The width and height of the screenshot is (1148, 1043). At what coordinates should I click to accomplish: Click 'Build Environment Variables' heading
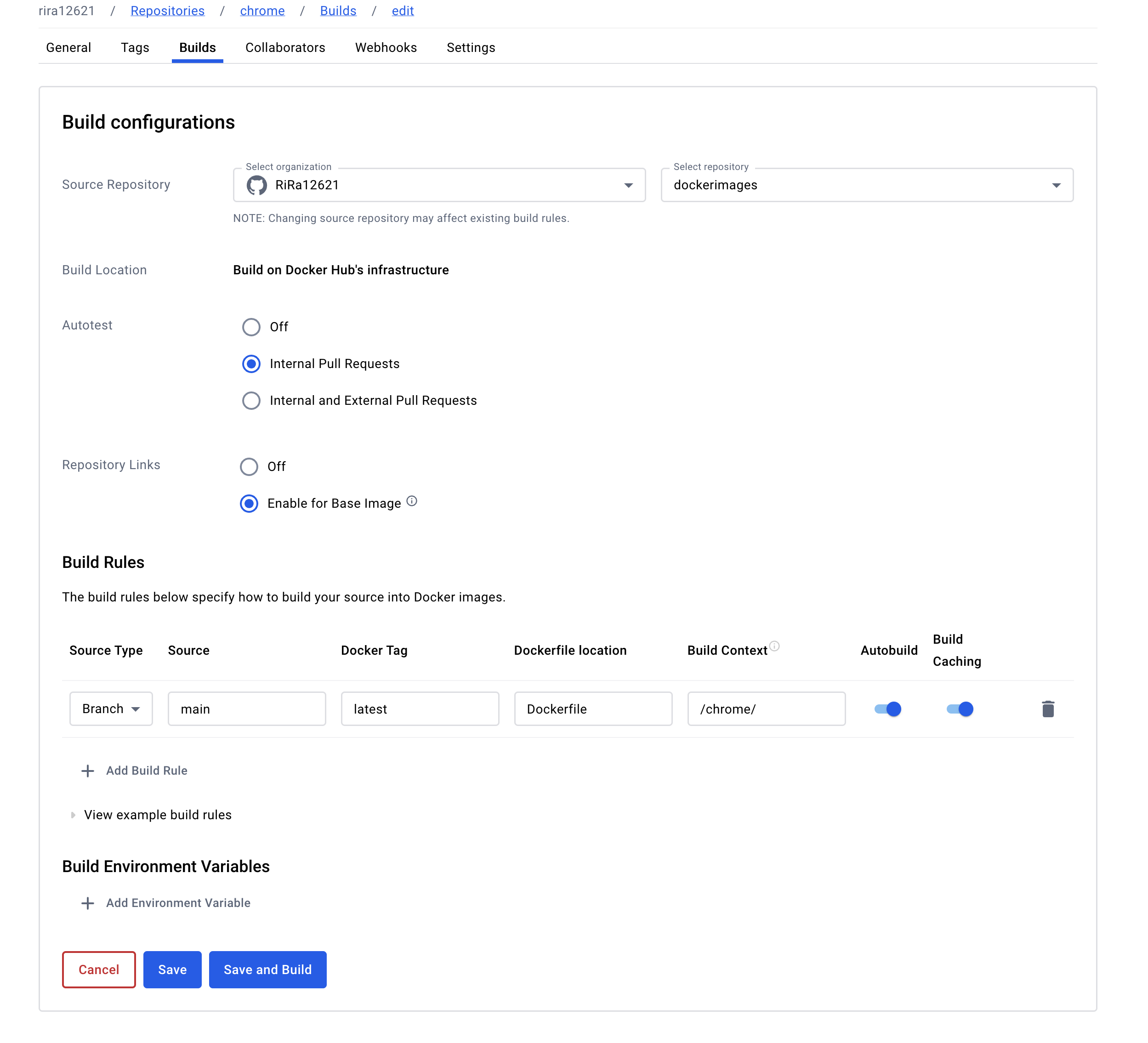pos(166,867)
